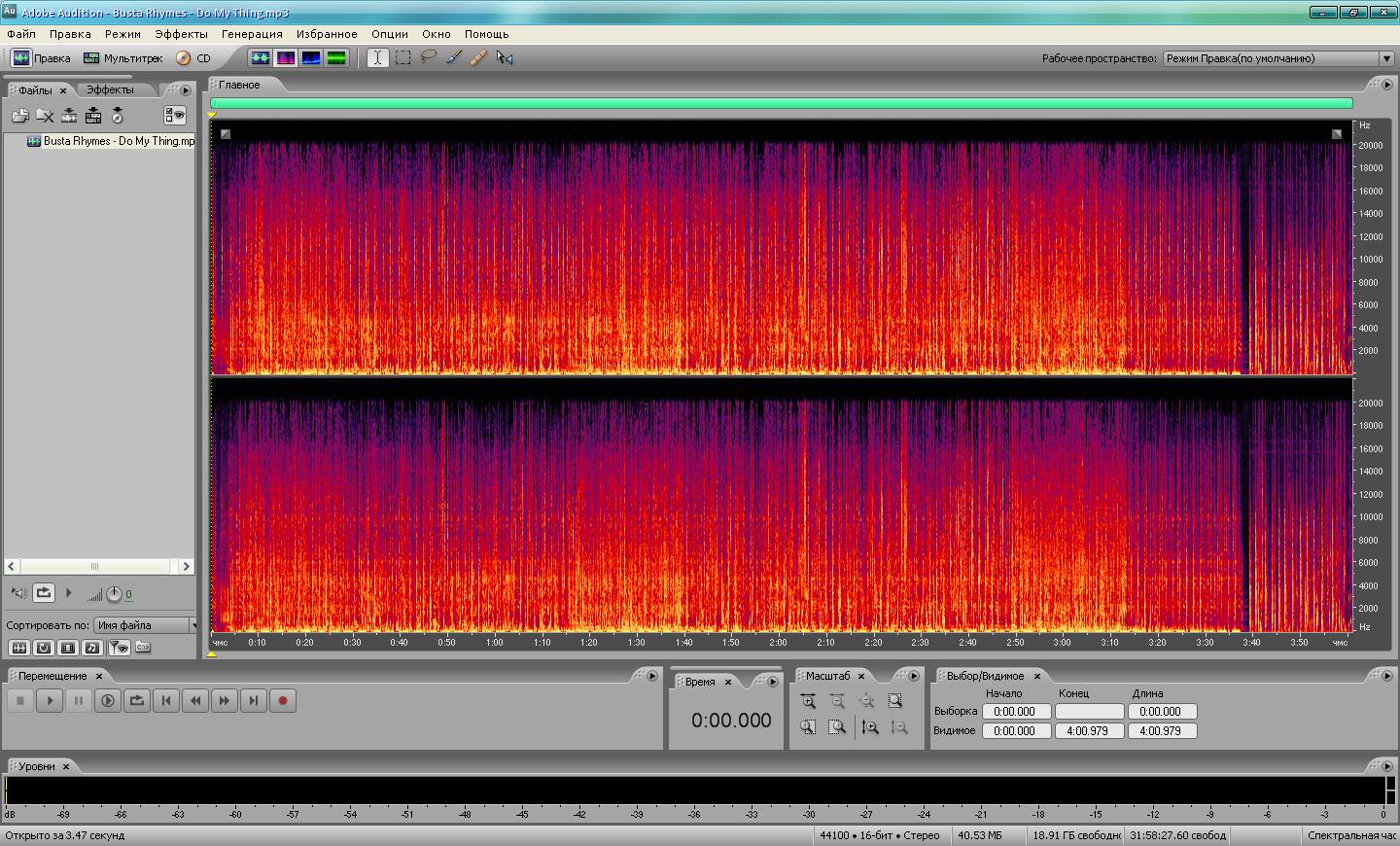Click the Stop transport button

click(x=20, y=700)
